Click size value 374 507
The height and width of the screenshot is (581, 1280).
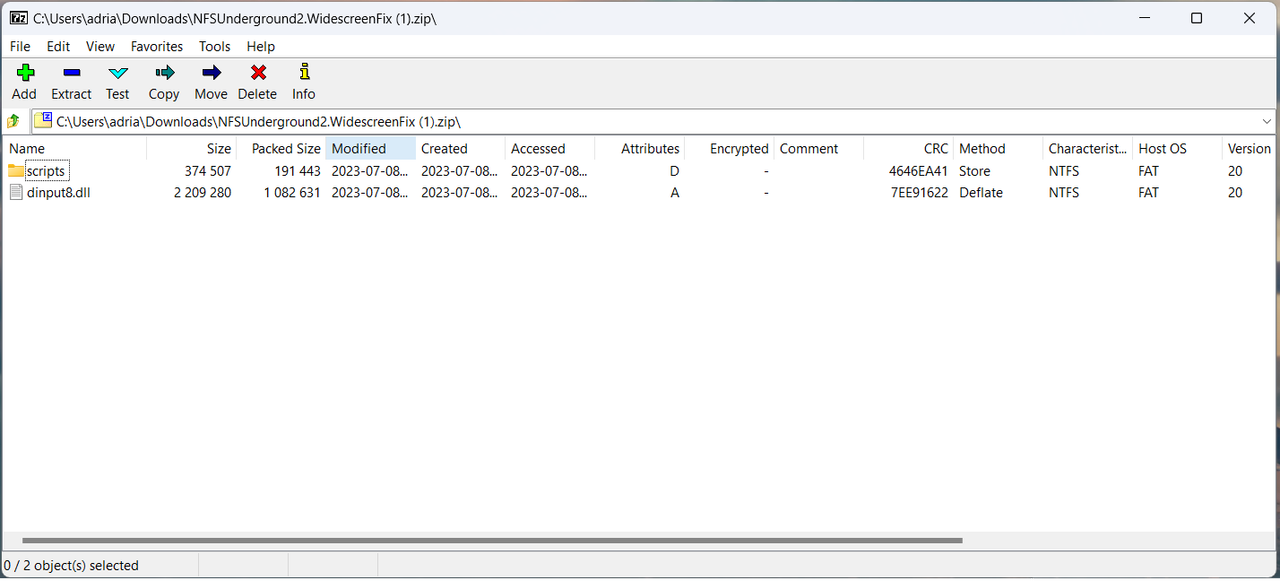click(208, 171)
